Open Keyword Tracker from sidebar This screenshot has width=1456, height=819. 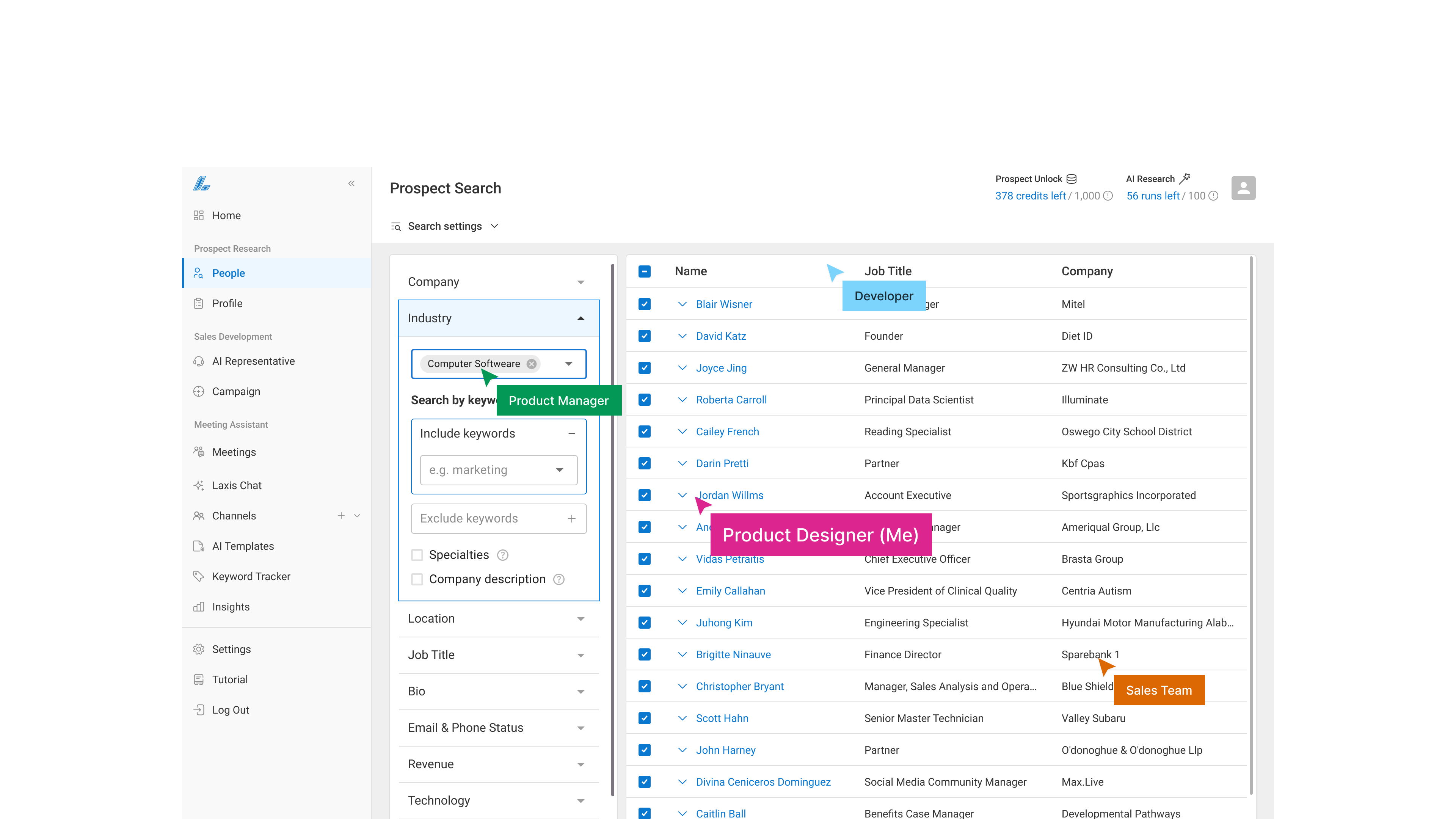click(x=251, y=576)
